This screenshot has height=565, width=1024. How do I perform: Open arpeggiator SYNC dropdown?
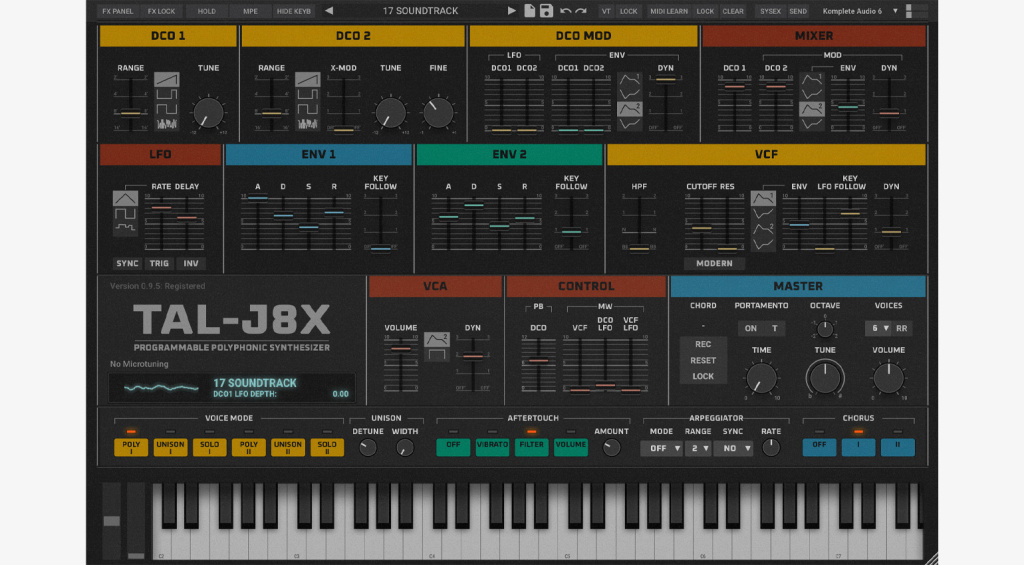(x=733, y=448)
